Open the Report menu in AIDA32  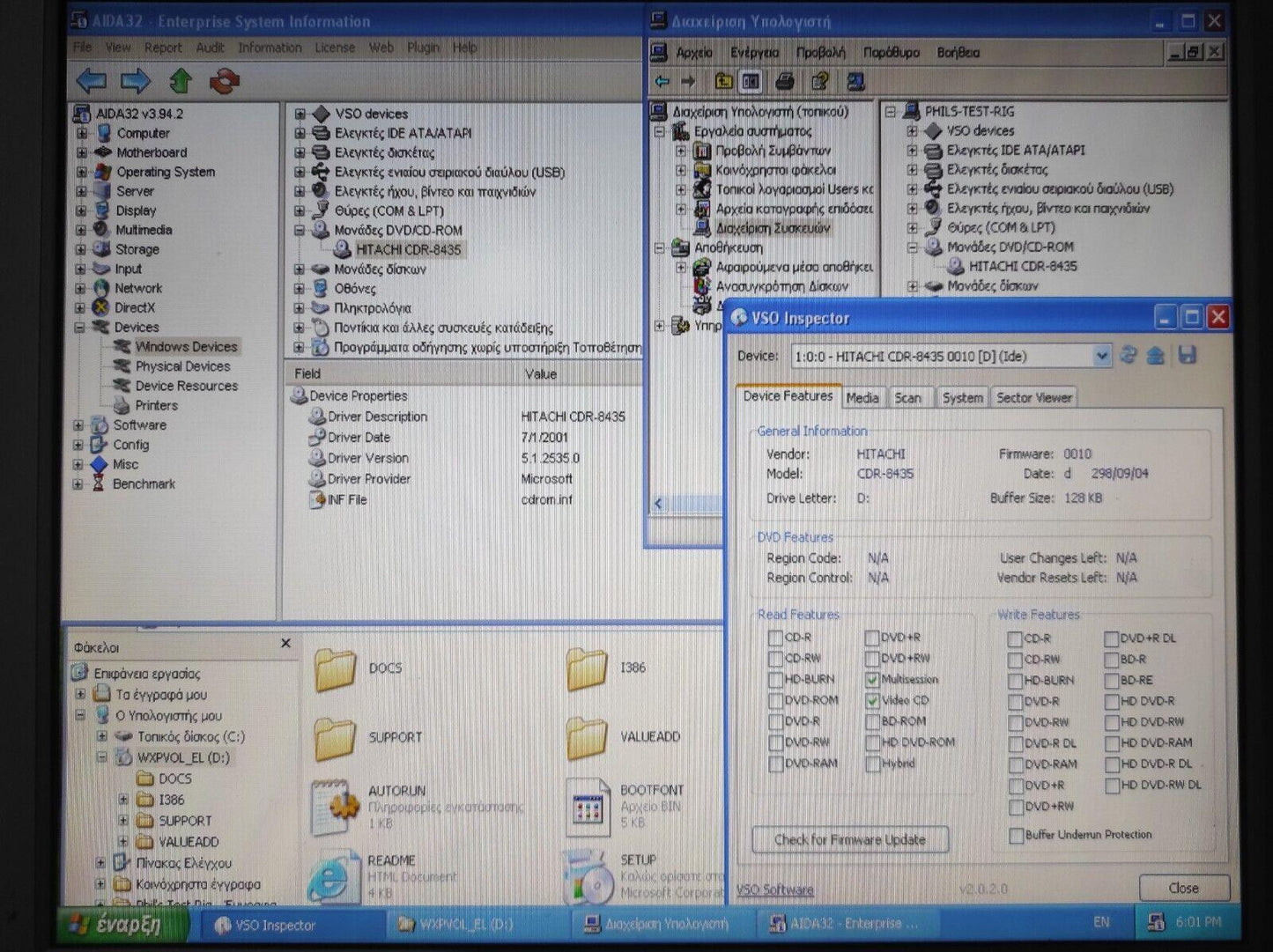click(x=163, y=48)
